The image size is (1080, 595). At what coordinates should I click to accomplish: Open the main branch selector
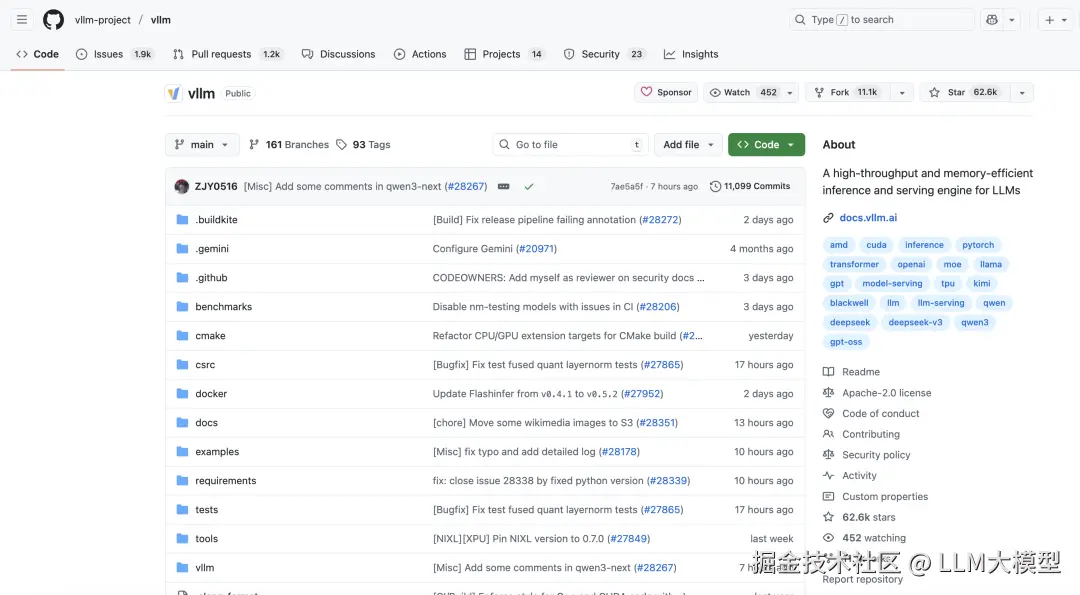[x=202, y=145]
